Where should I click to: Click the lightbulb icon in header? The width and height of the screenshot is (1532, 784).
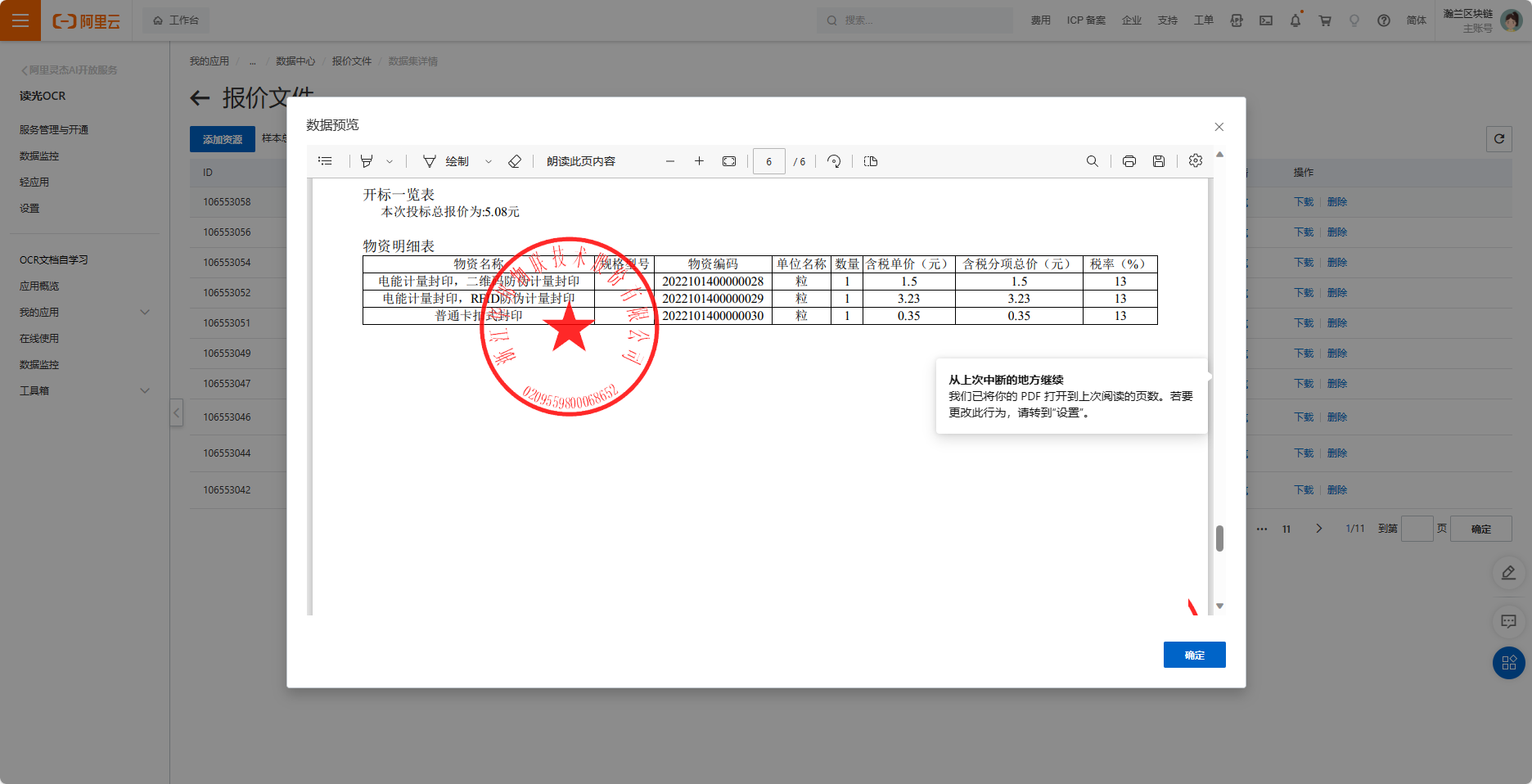coord(1354,20)
